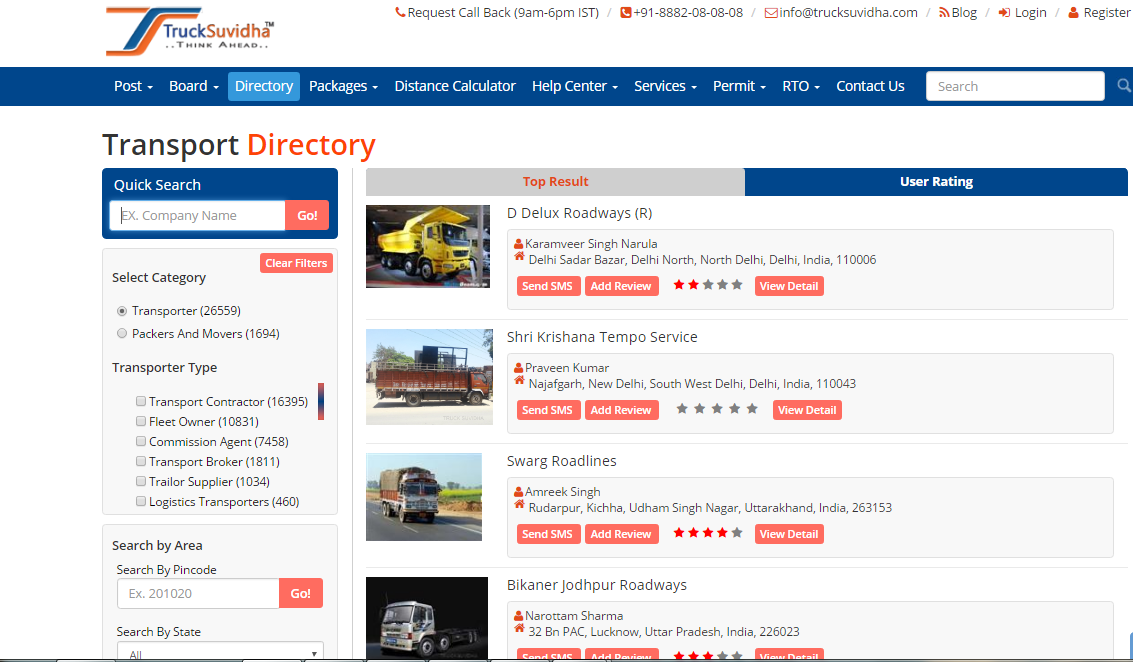The width and height of the screenshot is (1133, 662).
Task: Click the envelope icon beside info@trucksuvidha.com
Action: pyautogui.click(x=771, y=12)
